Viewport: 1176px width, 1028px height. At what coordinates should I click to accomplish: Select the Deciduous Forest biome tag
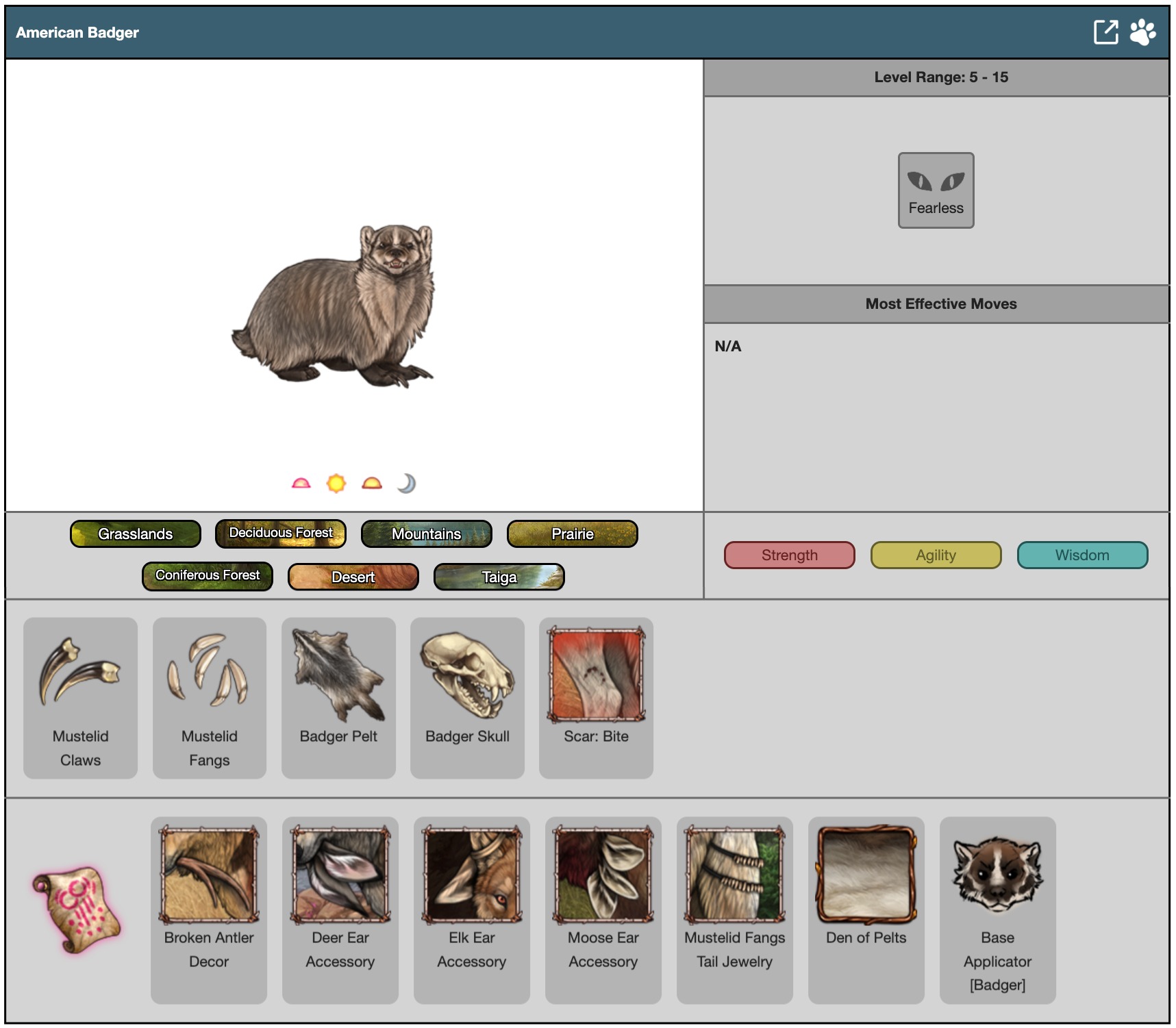click(281, 534)
